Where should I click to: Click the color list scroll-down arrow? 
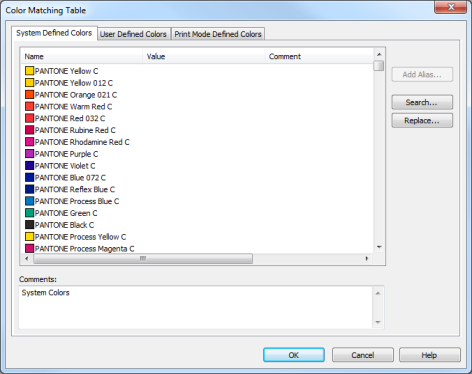(x=379, y=247)
